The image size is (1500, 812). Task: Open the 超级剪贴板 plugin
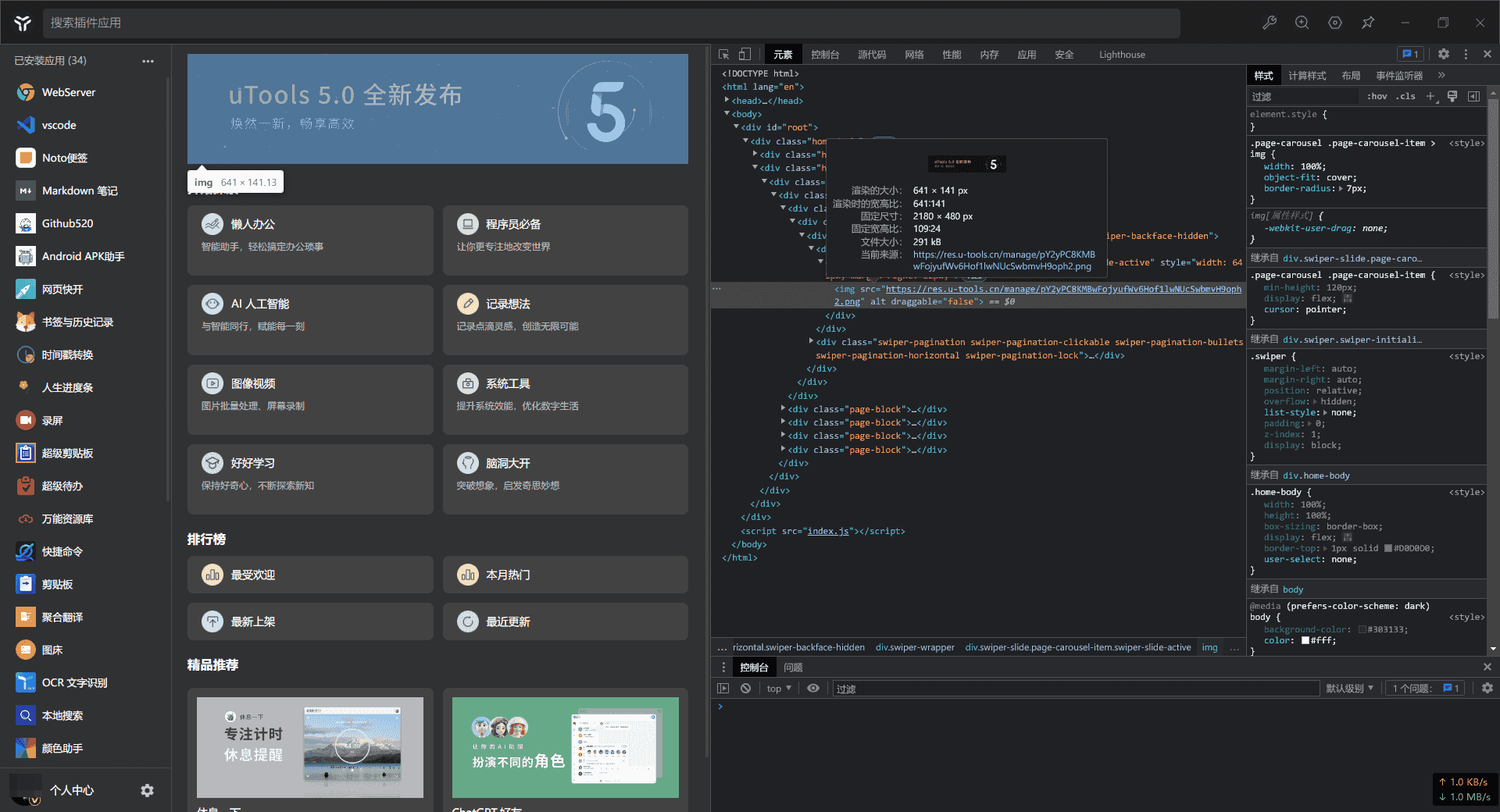coord(85,453)
